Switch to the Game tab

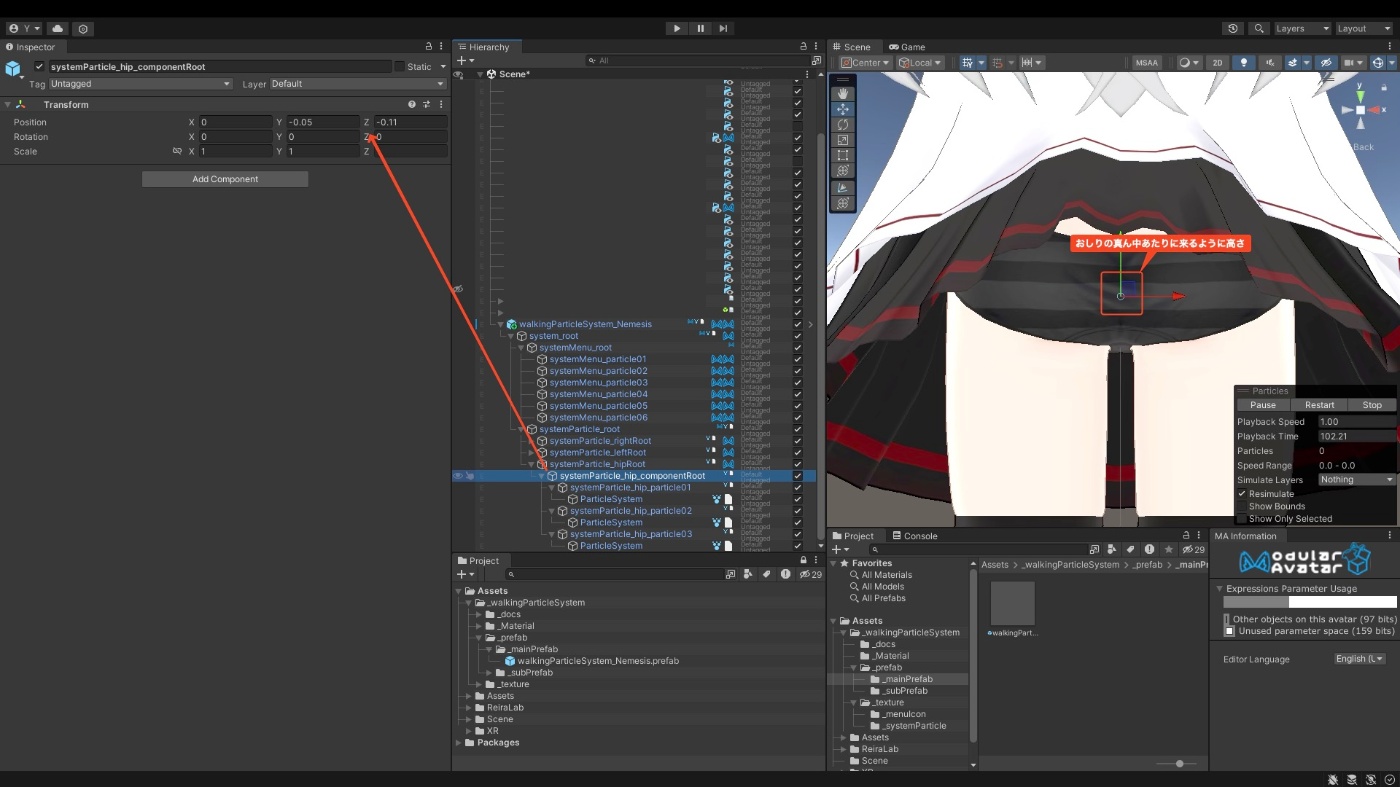[907, 47]
